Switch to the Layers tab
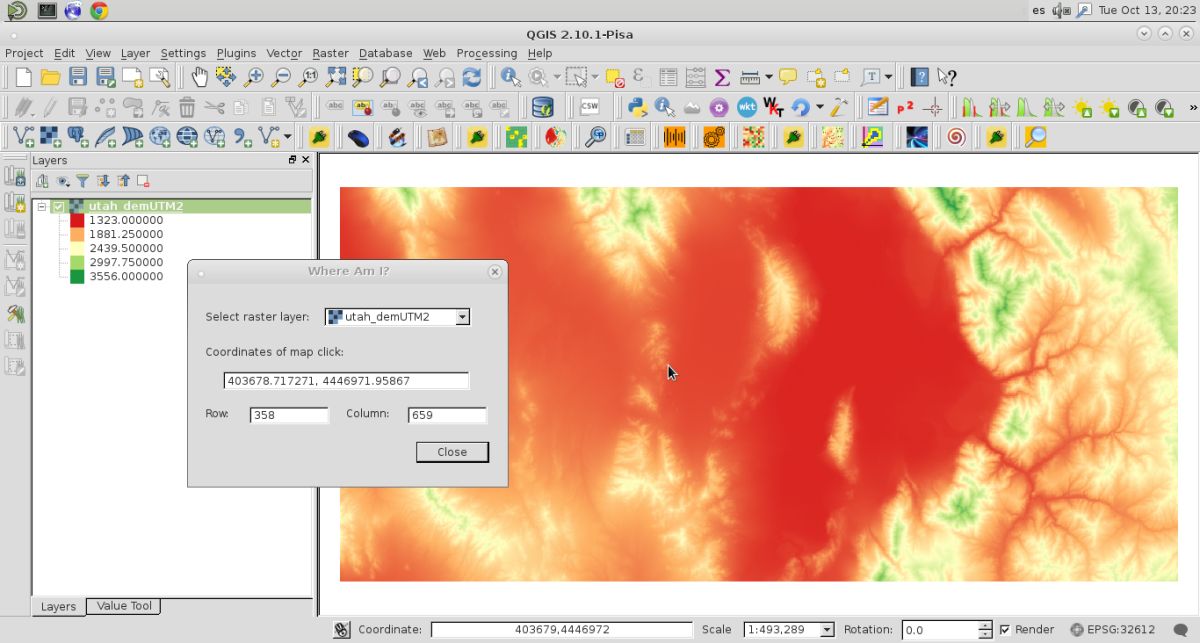The height and width of the screenshot is (643, 1200). 58,607
